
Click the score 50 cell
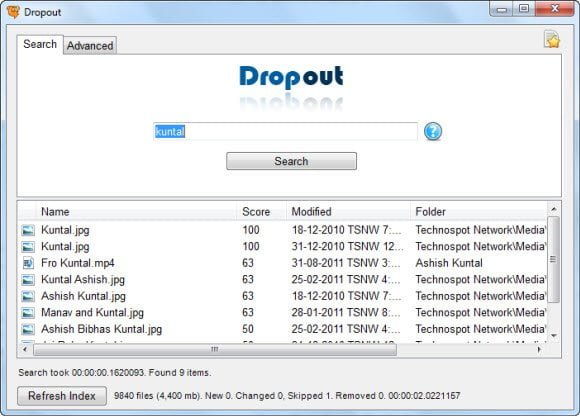click(x=248, y=329)
